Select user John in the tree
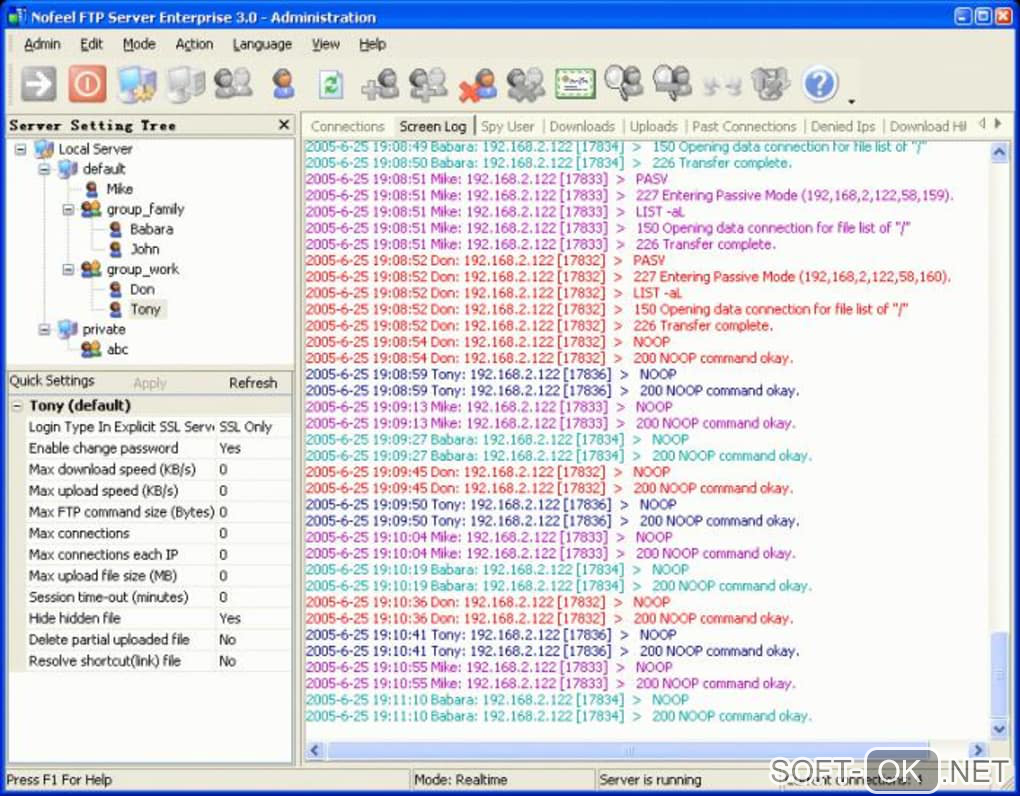 144,249
